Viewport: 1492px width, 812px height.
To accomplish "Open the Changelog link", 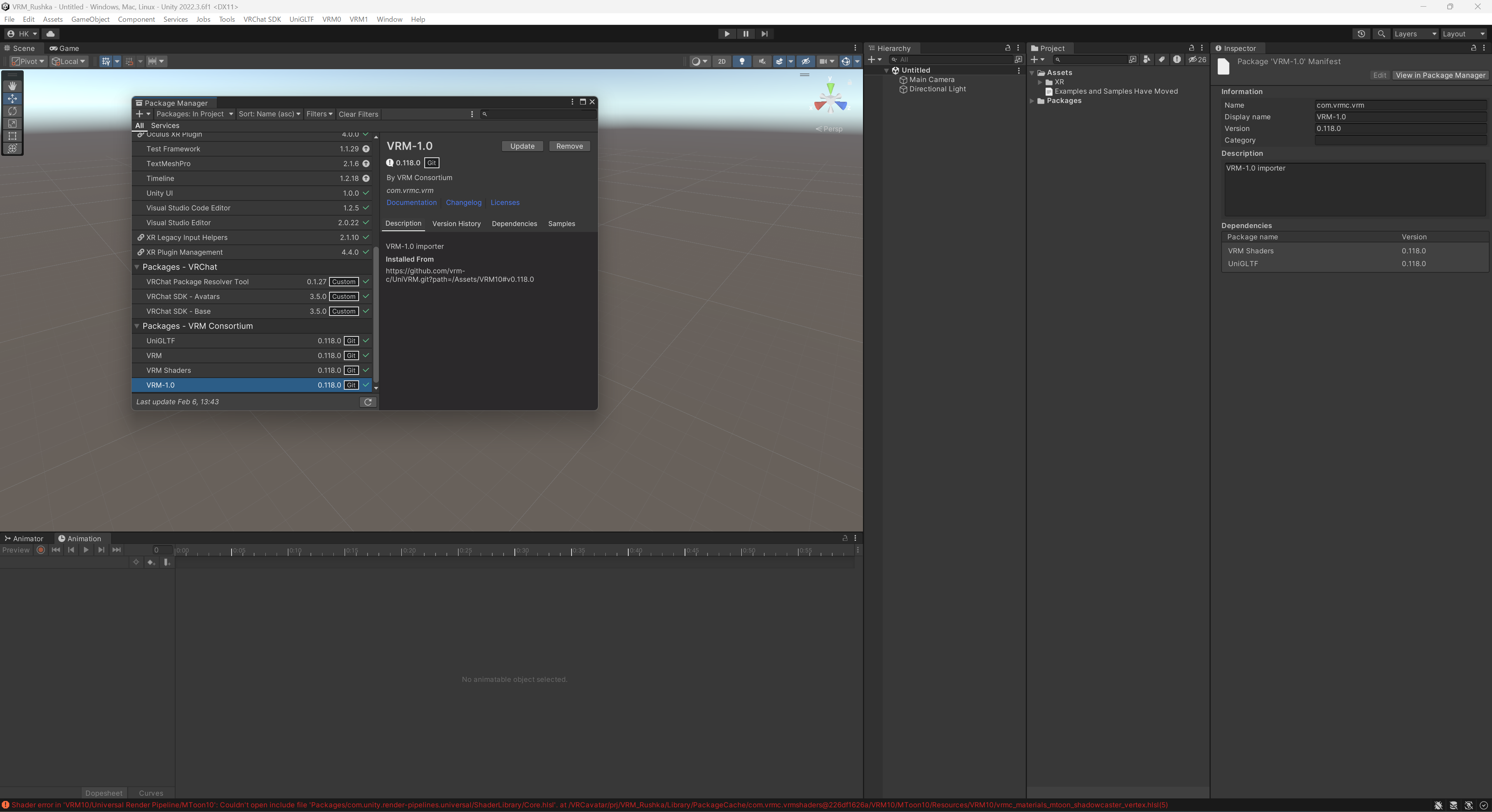I will 464,202.
